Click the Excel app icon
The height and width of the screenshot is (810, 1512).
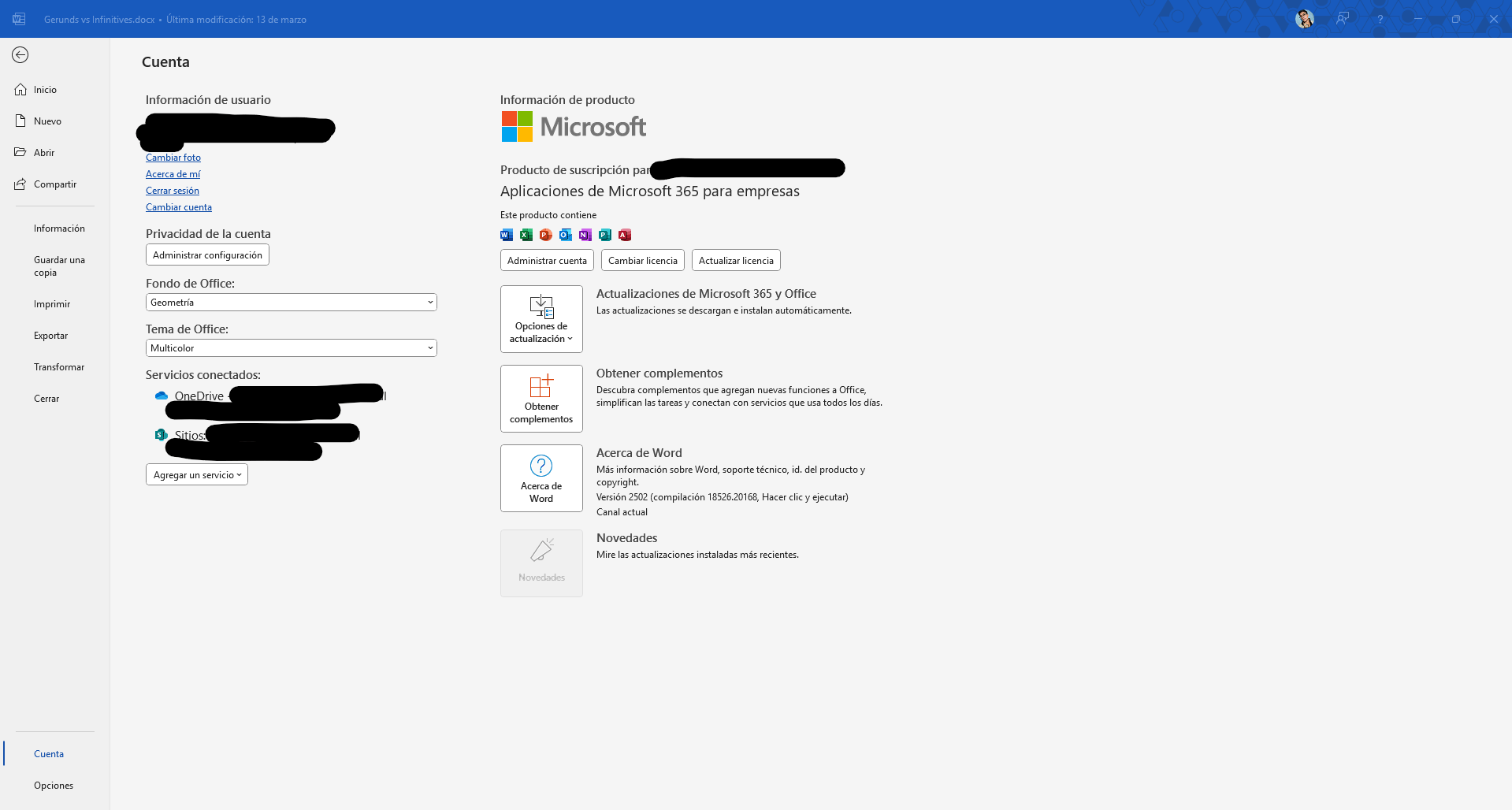[x=526, y=235]
